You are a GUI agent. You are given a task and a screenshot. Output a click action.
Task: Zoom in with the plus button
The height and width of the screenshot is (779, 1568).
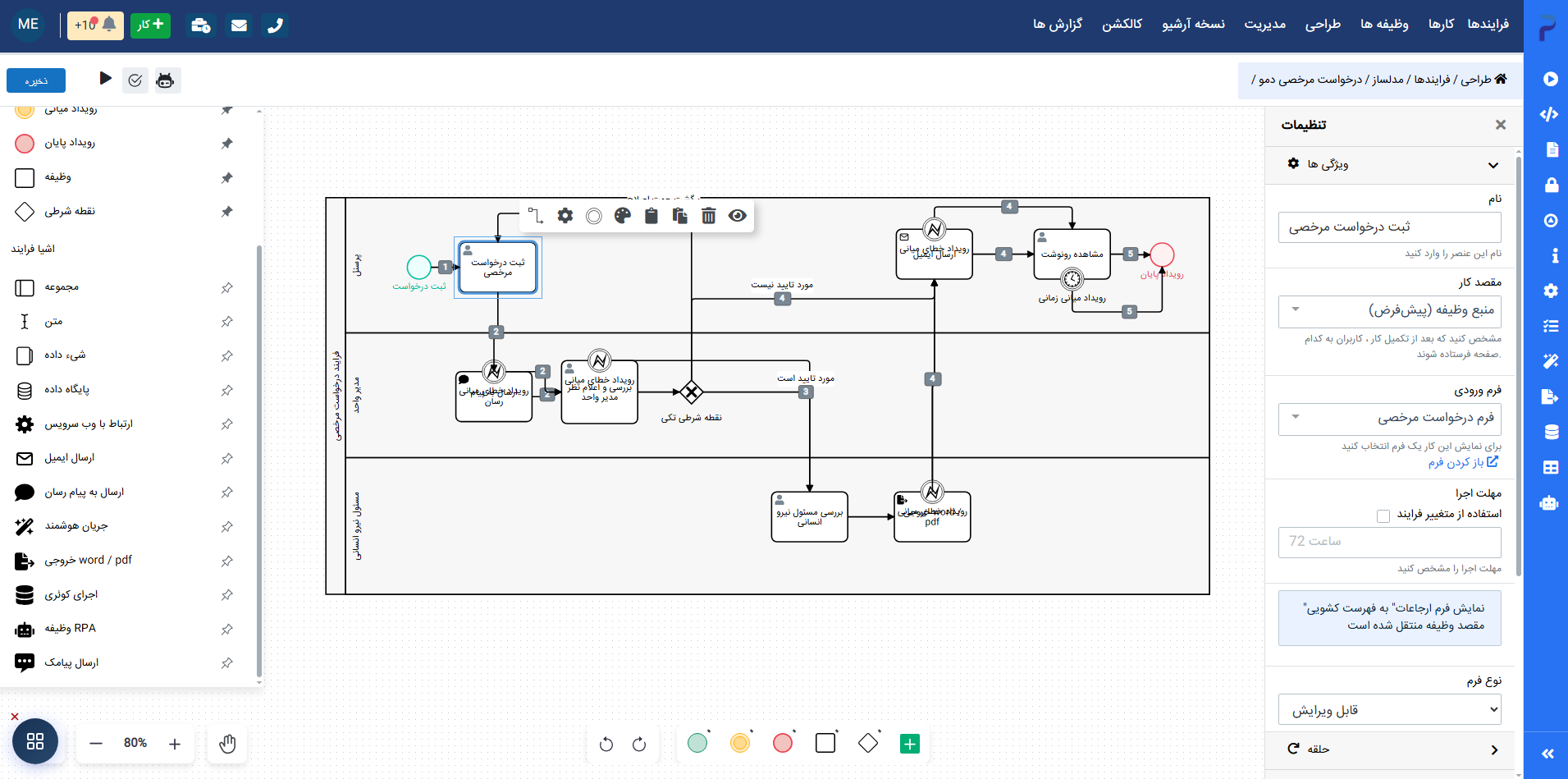point(175,744)
